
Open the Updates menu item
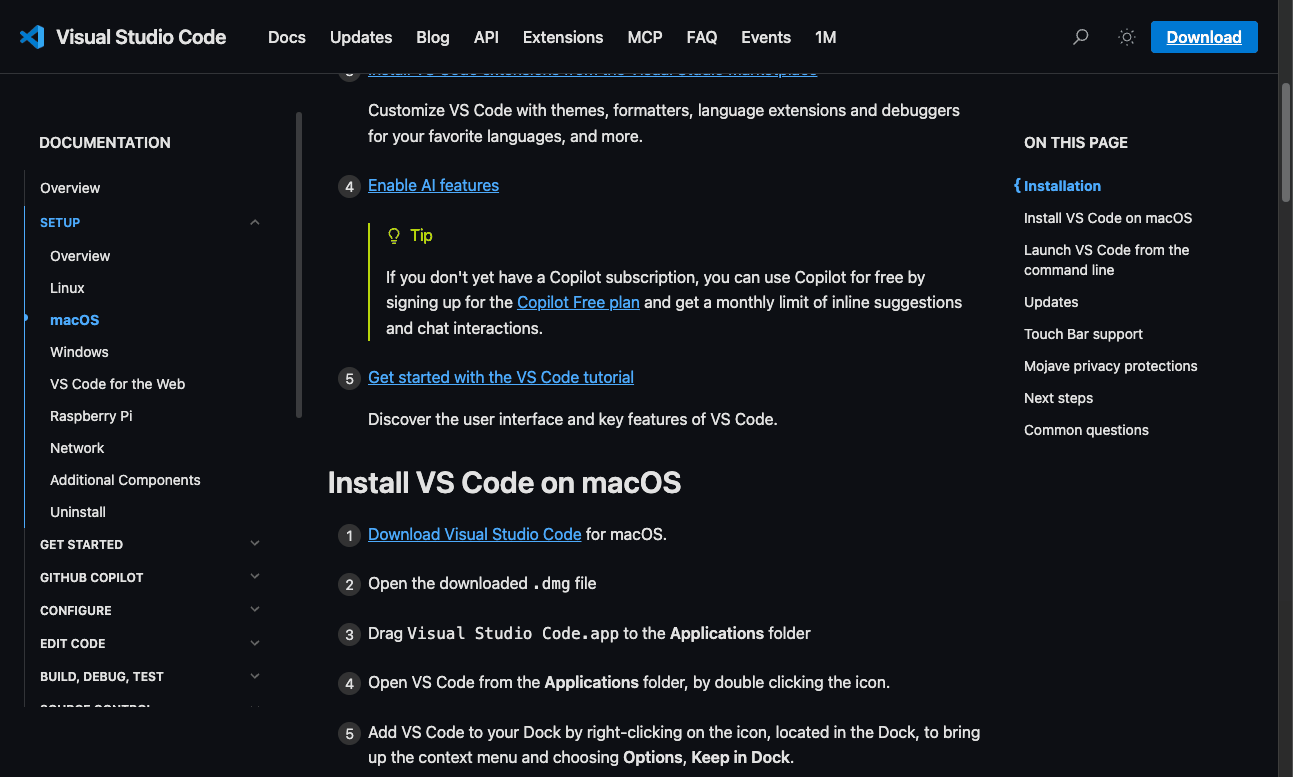pos(361,37)
